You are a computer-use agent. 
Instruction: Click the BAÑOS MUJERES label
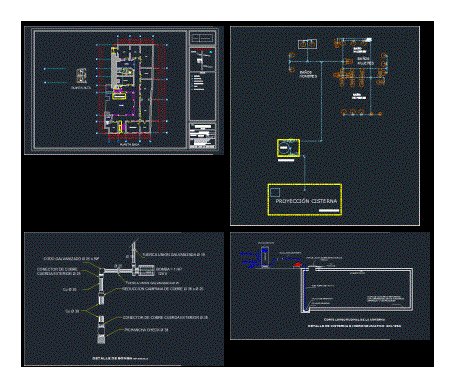(x=366, y=61)
